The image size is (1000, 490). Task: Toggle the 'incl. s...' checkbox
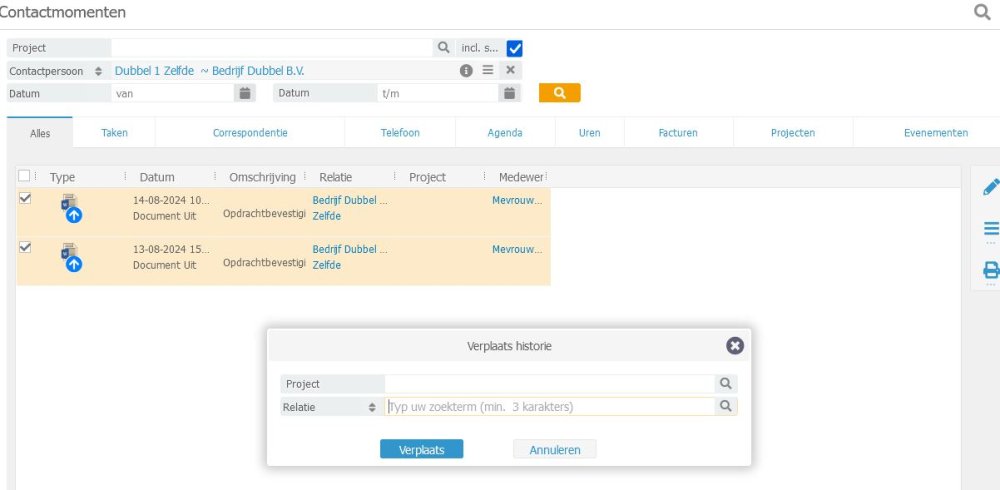click(515, 48)
